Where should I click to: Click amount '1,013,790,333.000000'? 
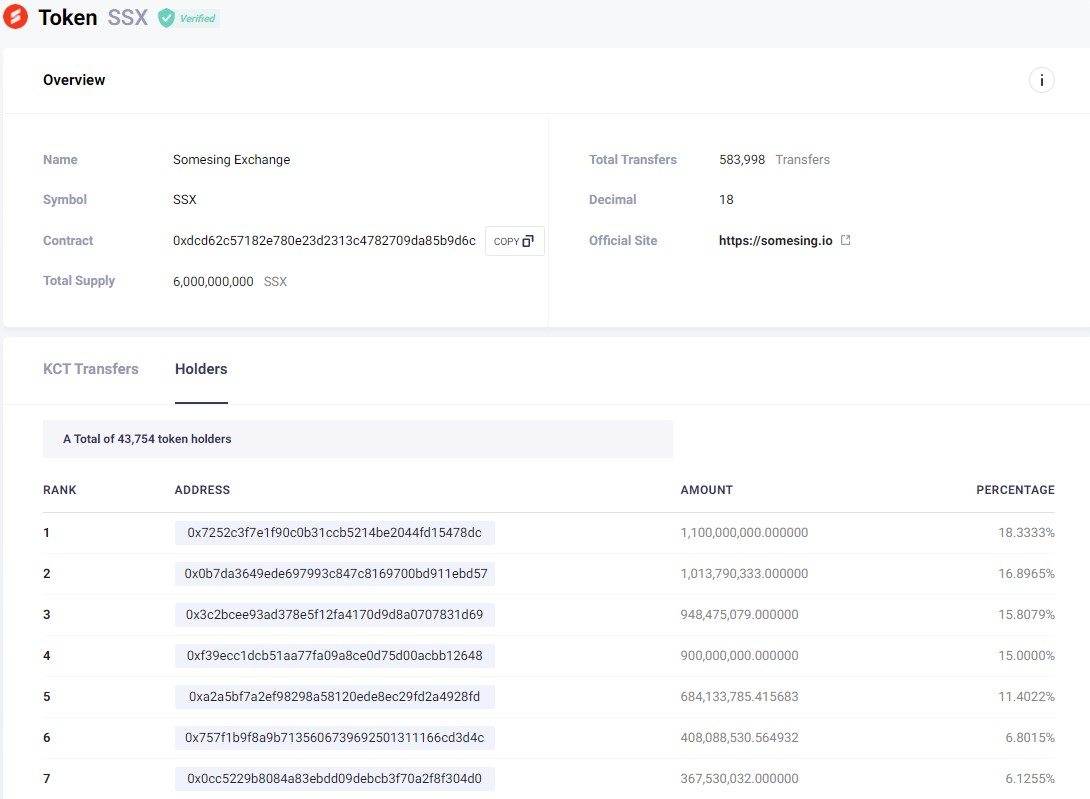tap(744, 574)
